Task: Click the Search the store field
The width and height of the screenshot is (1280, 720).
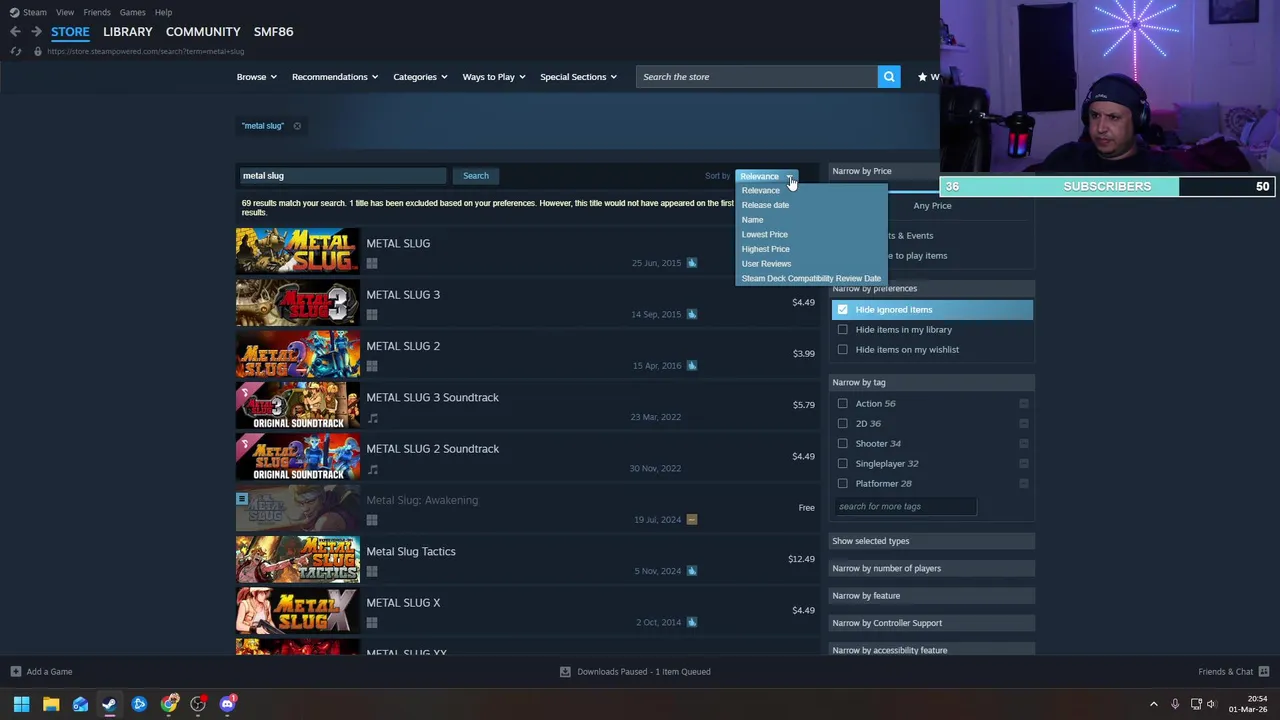Action: 757,77
